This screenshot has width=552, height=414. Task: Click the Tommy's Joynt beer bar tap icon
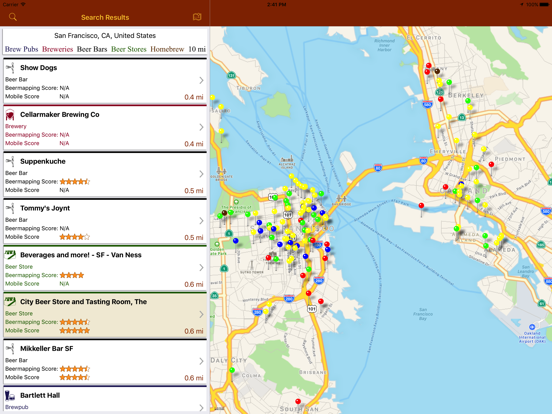tap(11, 208)
